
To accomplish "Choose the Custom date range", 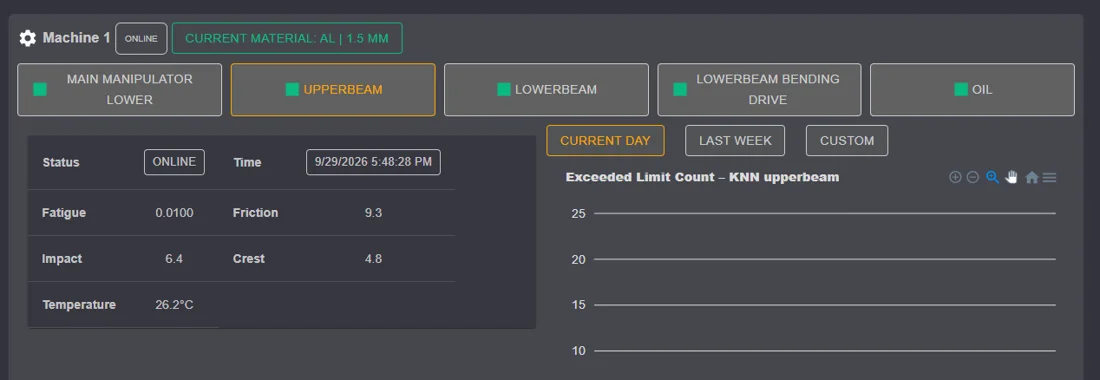I will coord(847,140).
